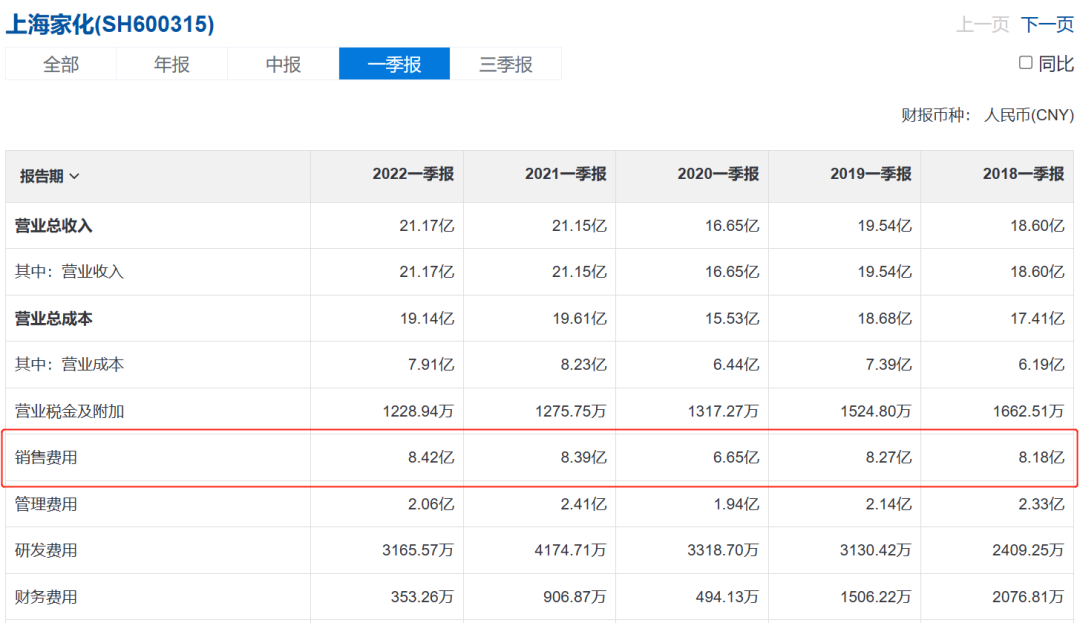Click the 2022 销售费用 value 8.42亿
Viewport: 1080px width, 623px height.
(432, 458)
